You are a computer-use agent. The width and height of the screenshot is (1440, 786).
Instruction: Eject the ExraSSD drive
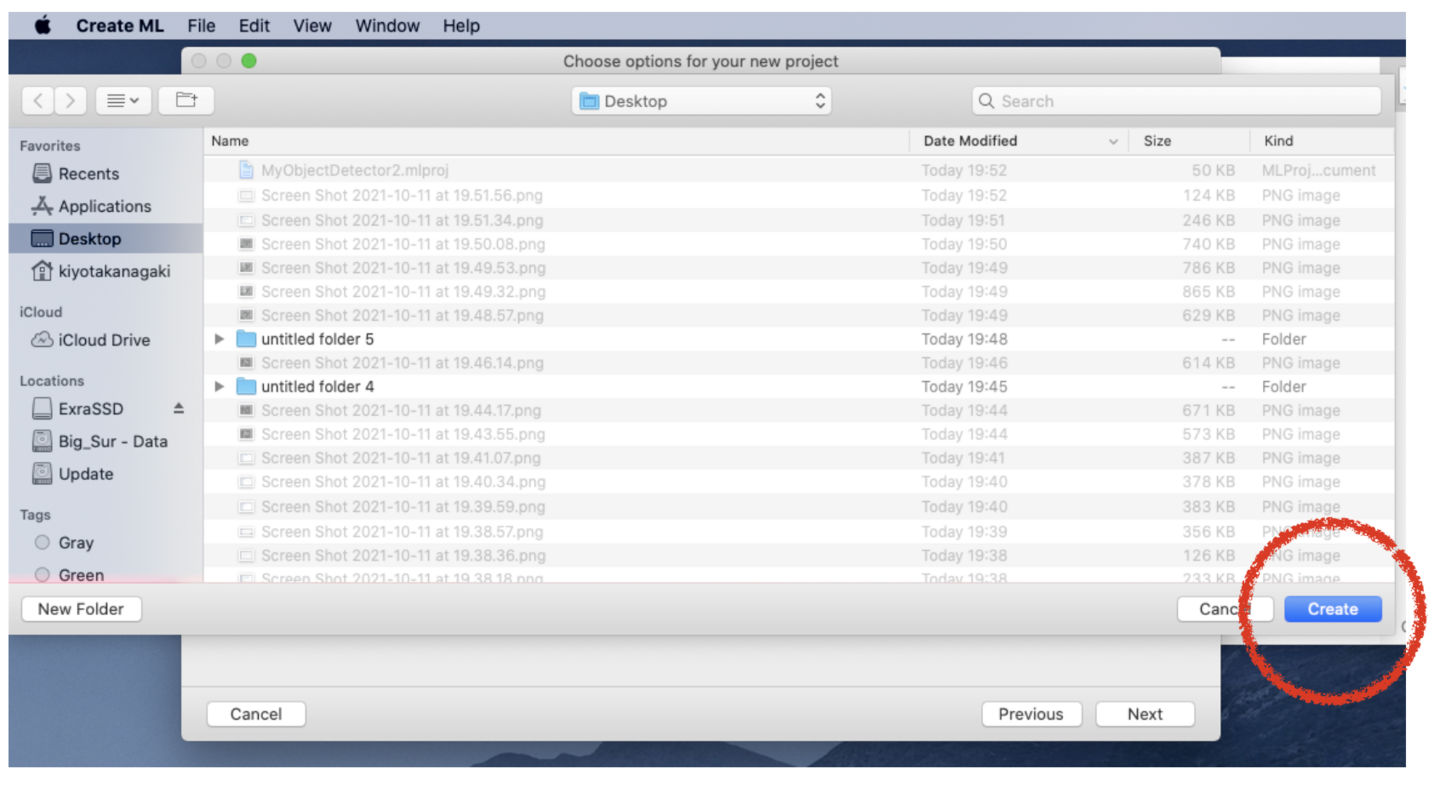point(179,409)
